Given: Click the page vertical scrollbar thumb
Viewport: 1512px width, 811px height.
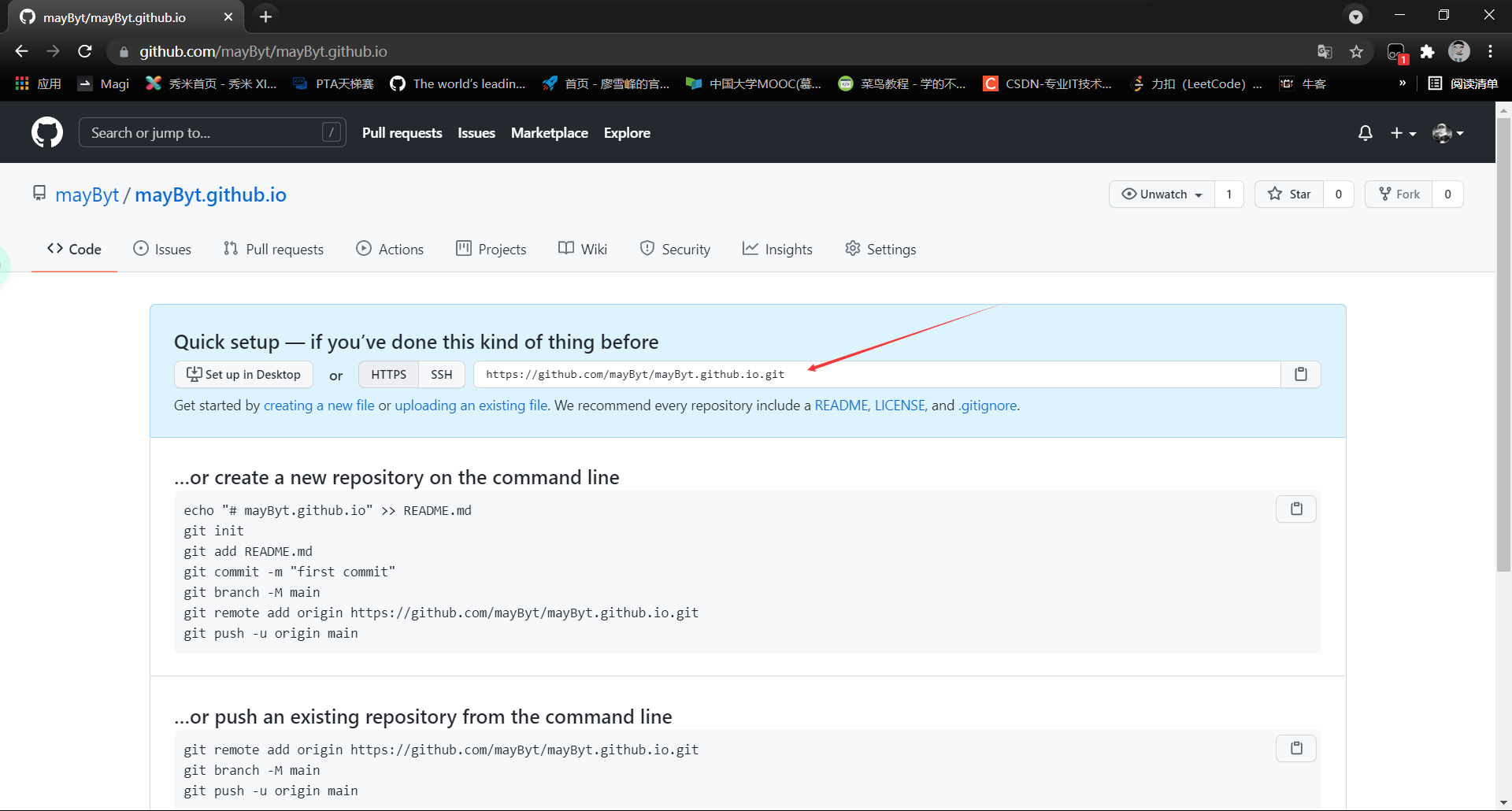Looking at the screenshot, I should point(1503,345).
